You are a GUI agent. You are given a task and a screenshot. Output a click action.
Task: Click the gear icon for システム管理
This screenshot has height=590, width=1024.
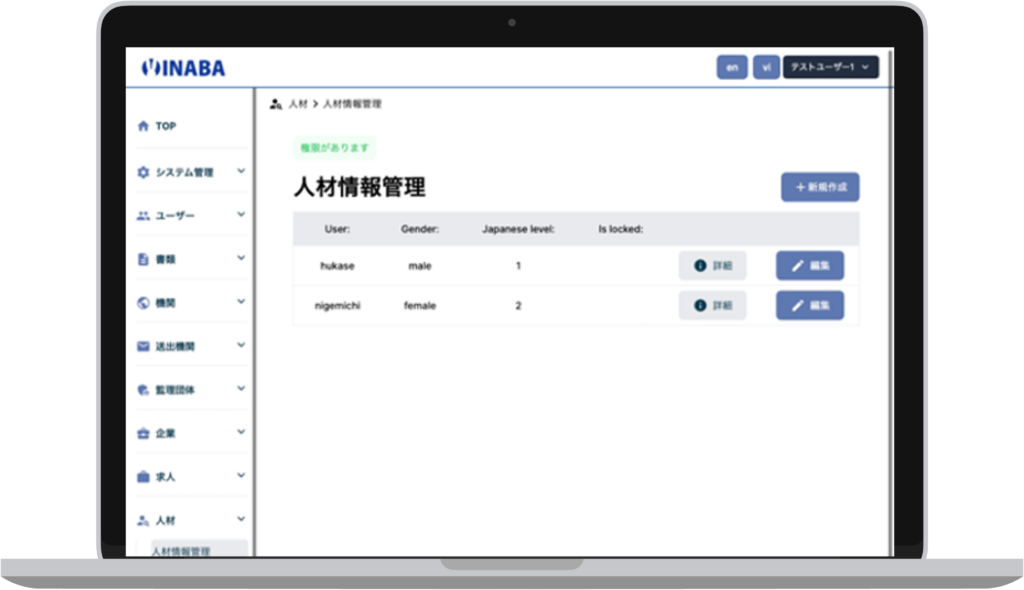coord(142,172)
